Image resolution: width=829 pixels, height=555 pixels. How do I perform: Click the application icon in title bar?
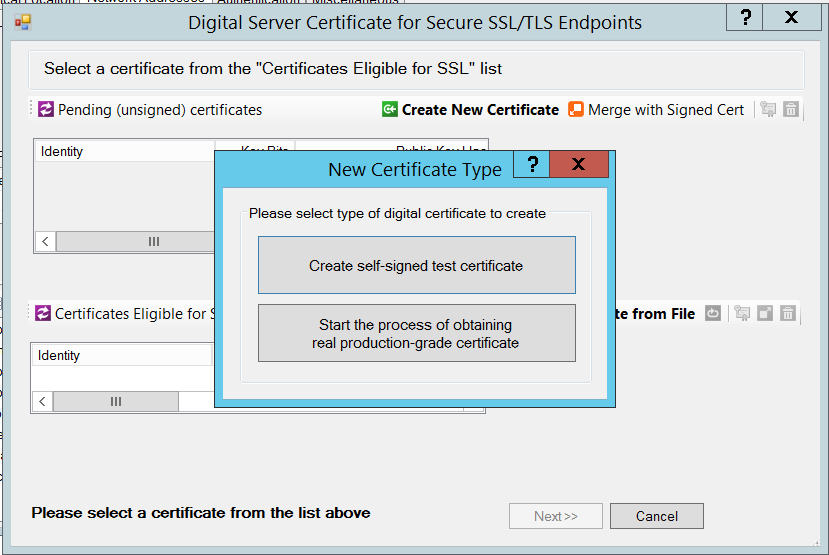(x=23, y=22)
